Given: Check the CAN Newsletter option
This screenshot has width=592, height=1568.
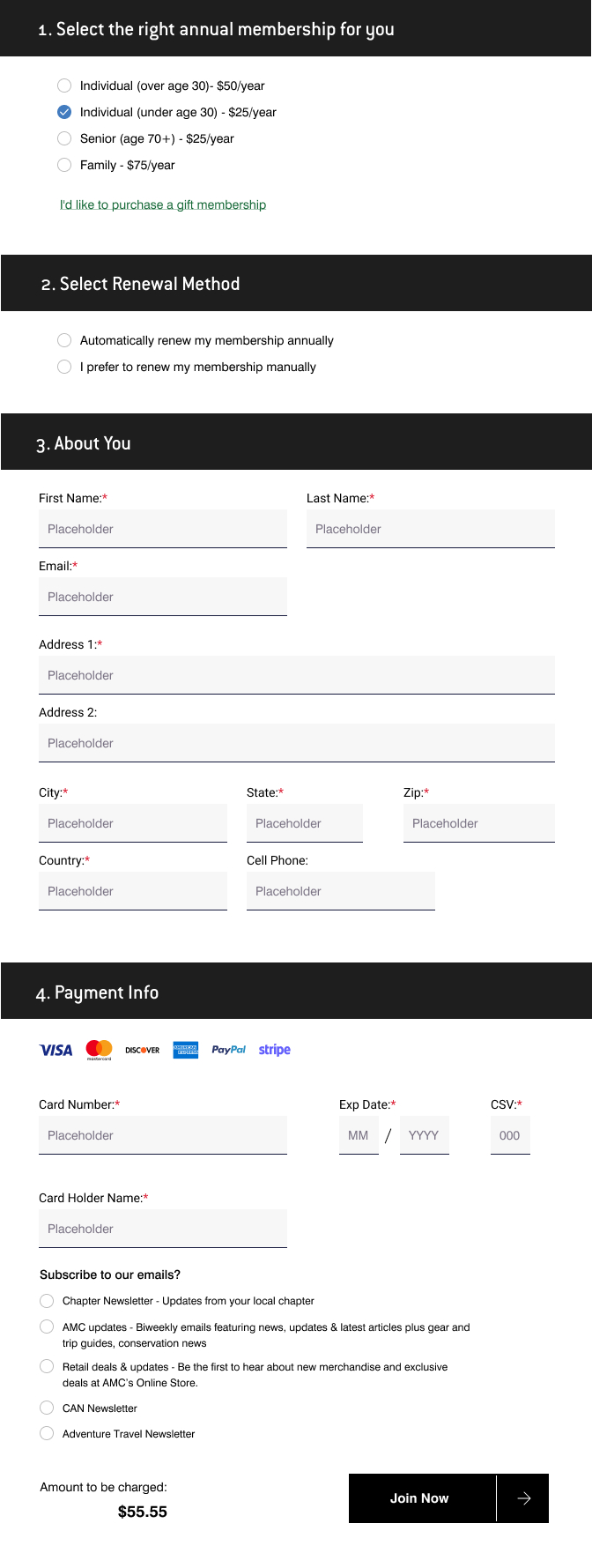Looking at the screenshot, I should click(x=47, y=1408).
